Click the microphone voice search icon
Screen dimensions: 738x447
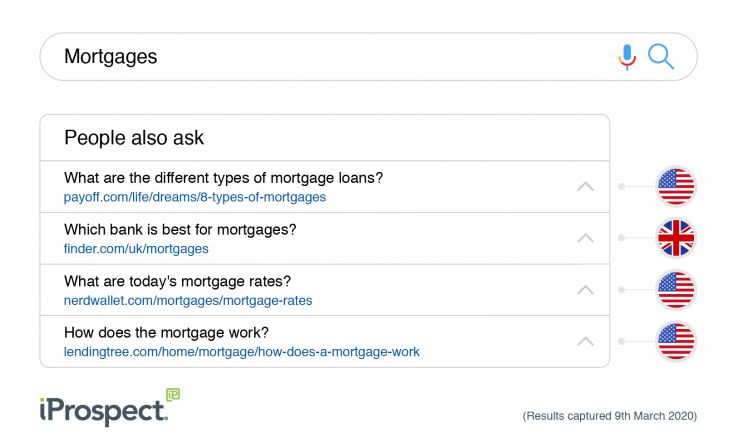click(627, 57)
